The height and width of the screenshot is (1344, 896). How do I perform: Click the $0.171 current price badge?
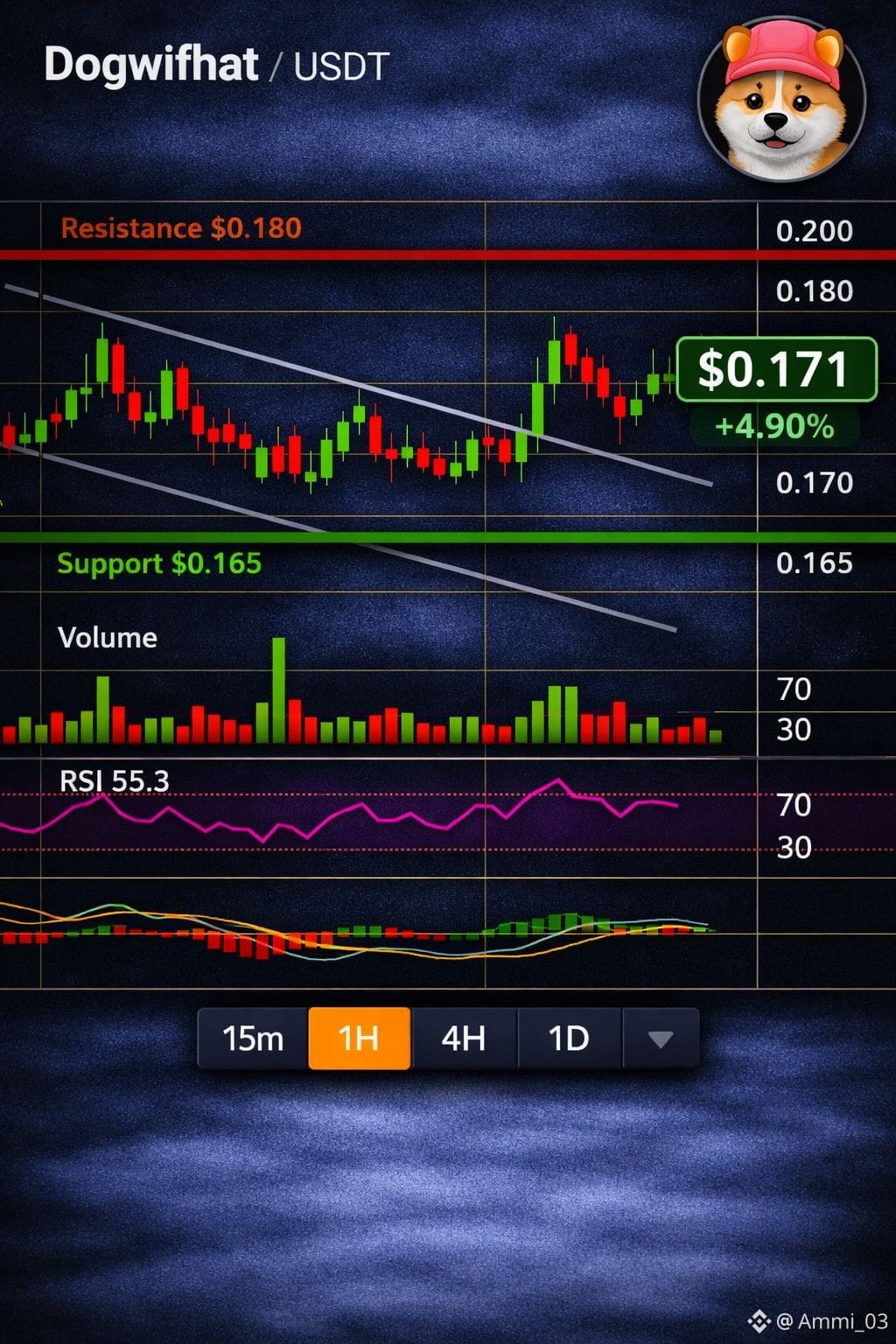(x=775, y=369)
